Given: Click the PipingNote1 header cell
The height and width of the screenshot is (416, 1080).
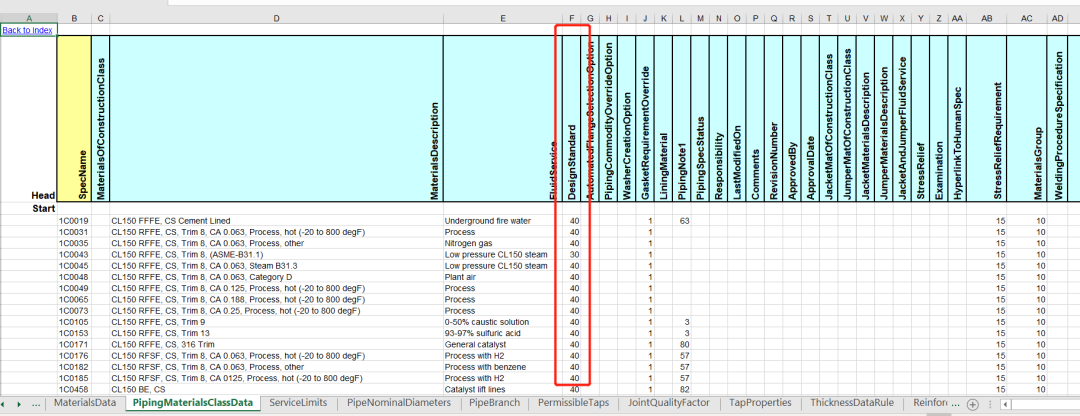Looking at the screenshot, I should coord(681,118).
